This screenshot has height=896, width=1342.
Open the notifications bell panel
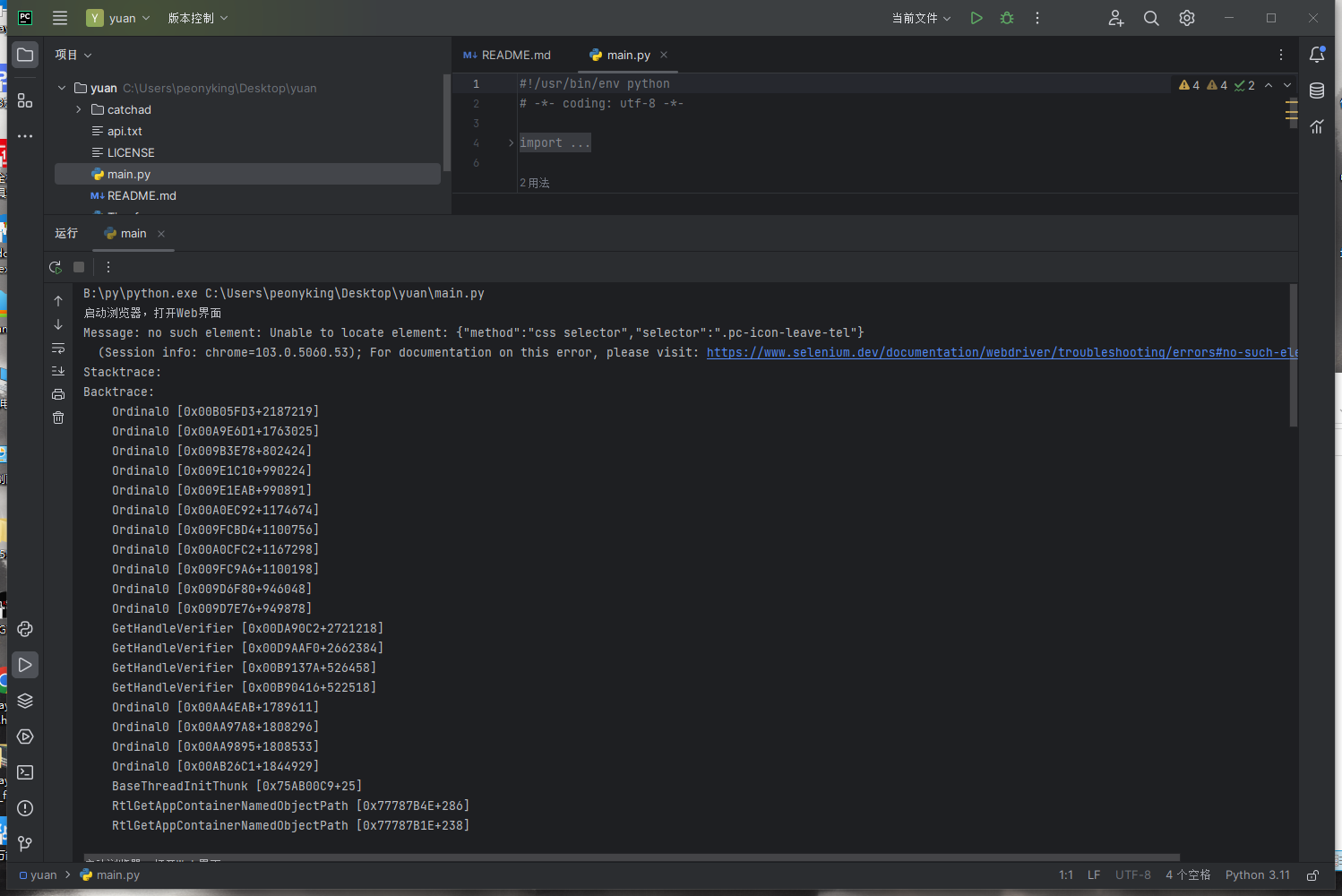pos(1317,54)
